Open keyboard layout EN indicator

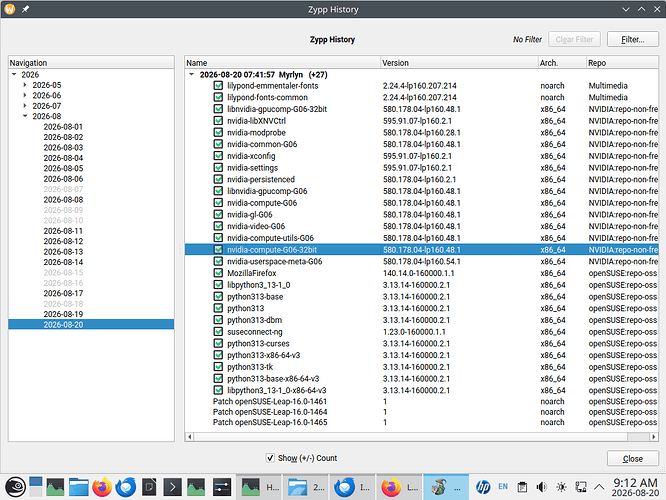pyautogui.click(x=503, y=486)
